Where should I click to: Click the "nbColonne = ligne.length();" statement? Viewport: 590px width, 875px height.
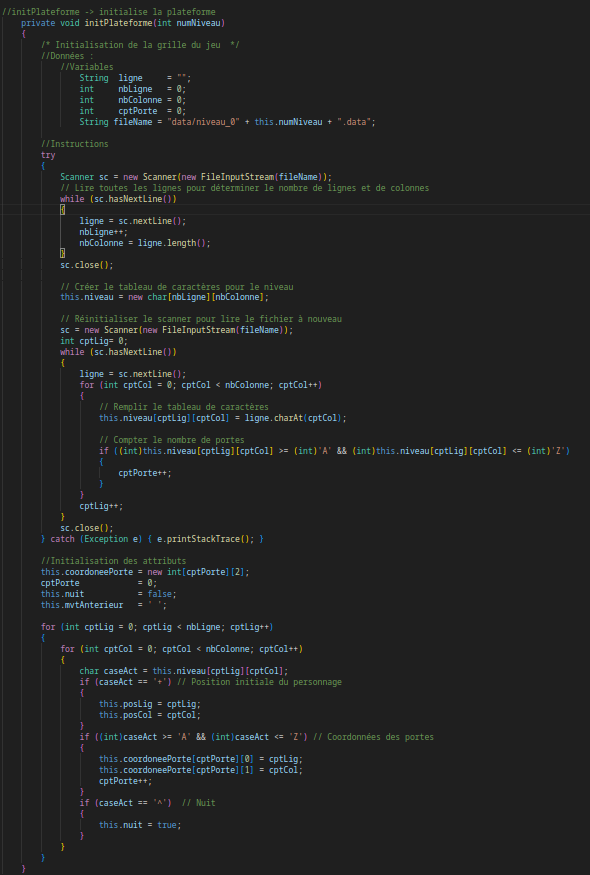pyautogui.click(x=145, y=242)
